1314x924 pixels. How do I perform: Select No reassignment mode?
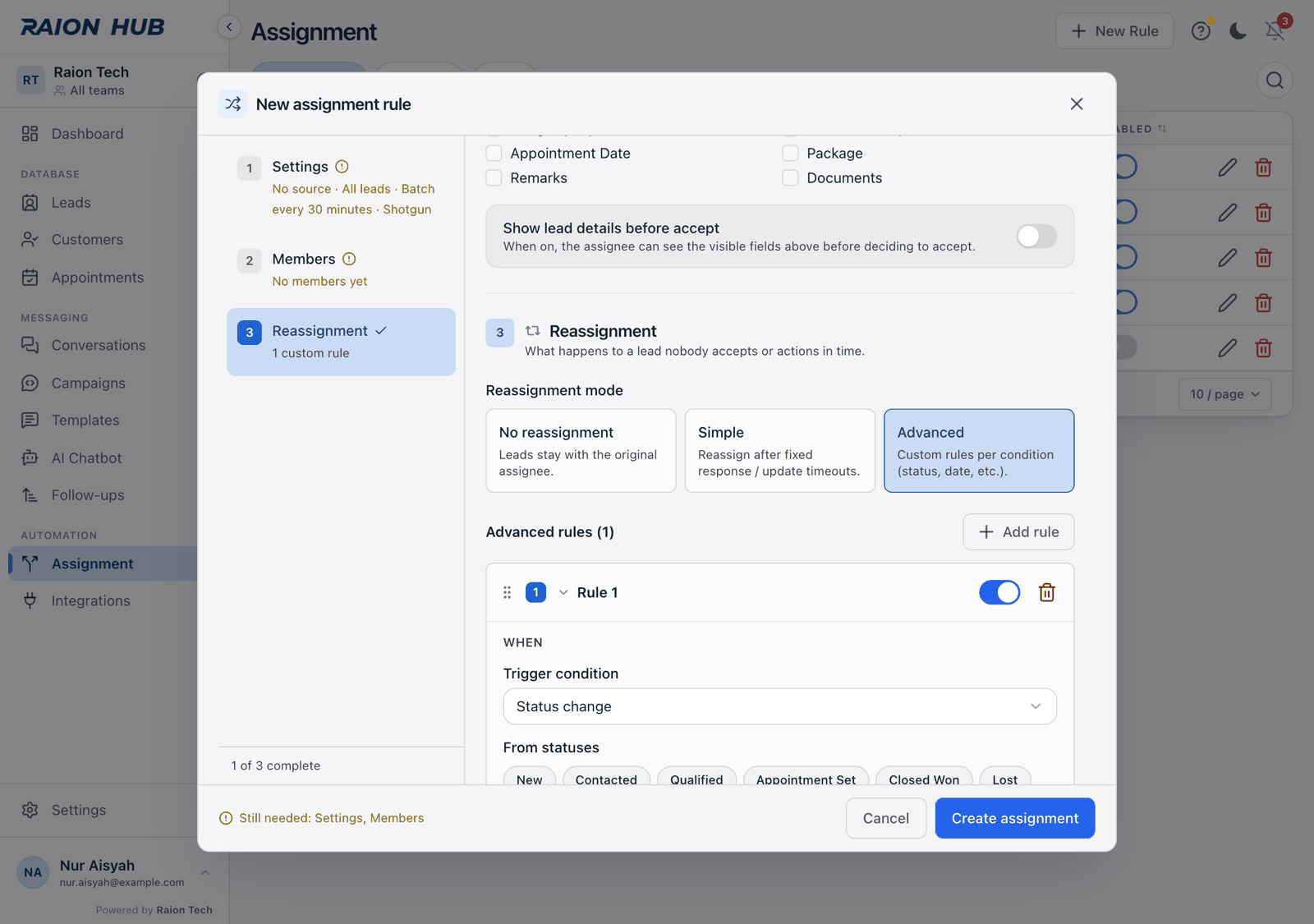[x=581, y=451]
